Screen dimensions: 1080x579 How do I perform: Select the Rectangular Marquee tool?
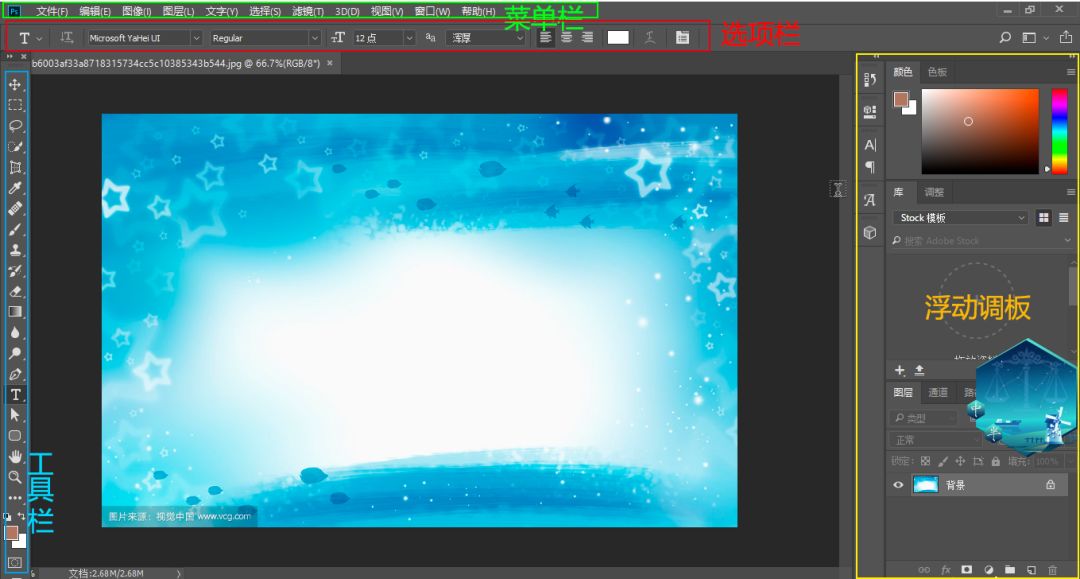tap(15, 105)
